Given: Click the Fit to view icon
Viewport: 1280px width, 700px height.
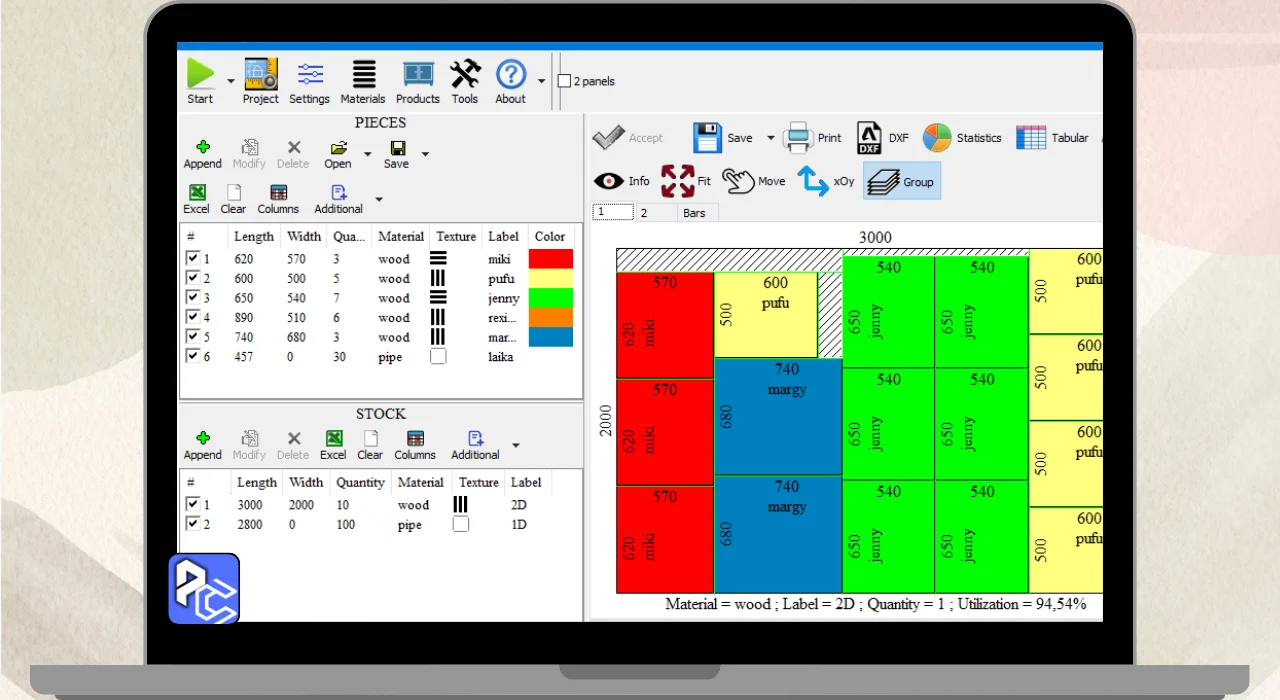Looking at the screenshot, I should 677,181.
